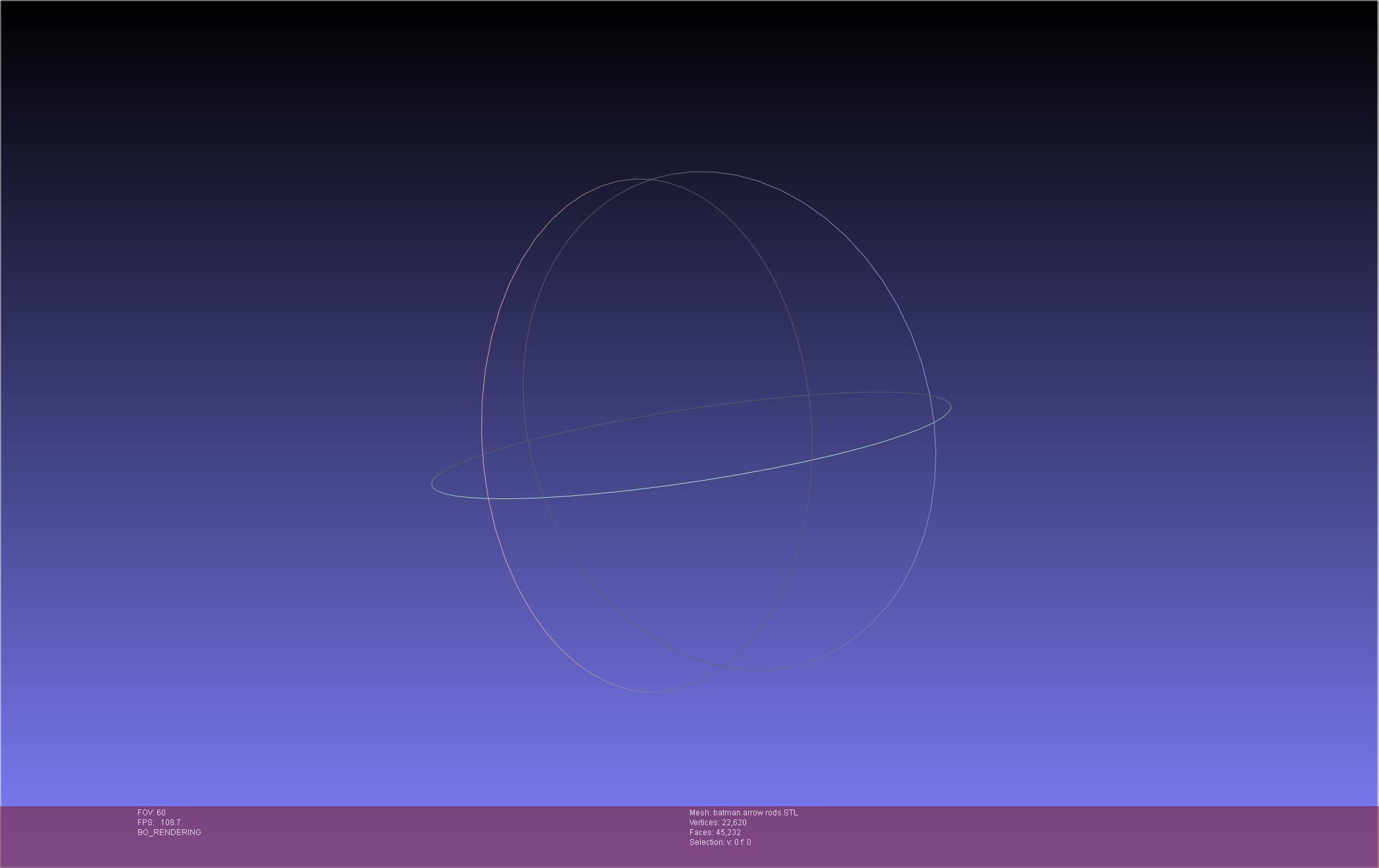The width and height of the screenshot is (1379, 868).
Task: Click the BO_RENDERING status label
Action: (169, 832)
